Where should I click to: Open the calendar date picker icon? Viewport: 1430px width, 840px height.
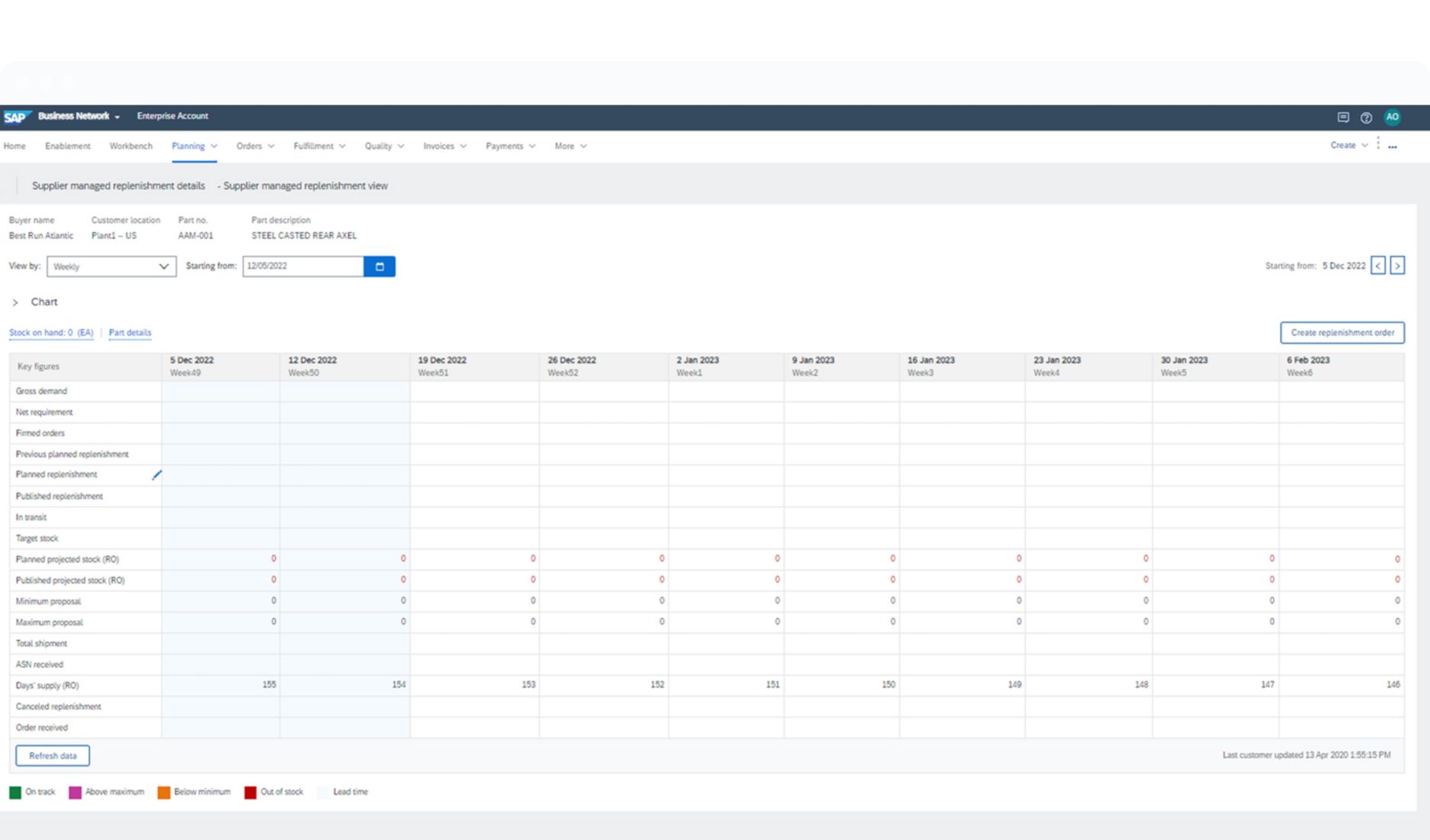pos(380,267)
